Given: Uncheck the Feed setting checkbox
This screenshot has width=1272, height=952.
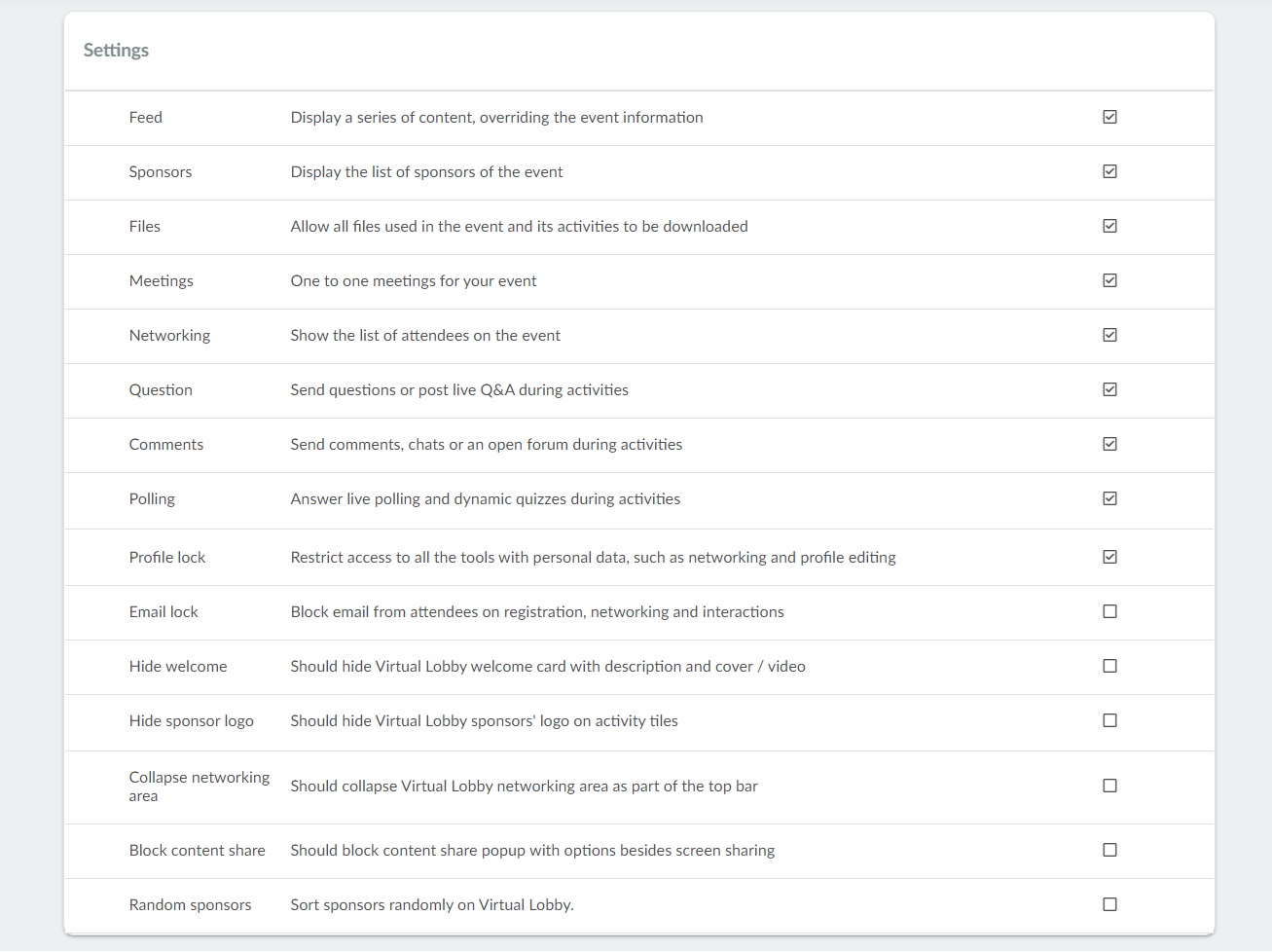Looking at the screenshot, I should point(1109,117).
